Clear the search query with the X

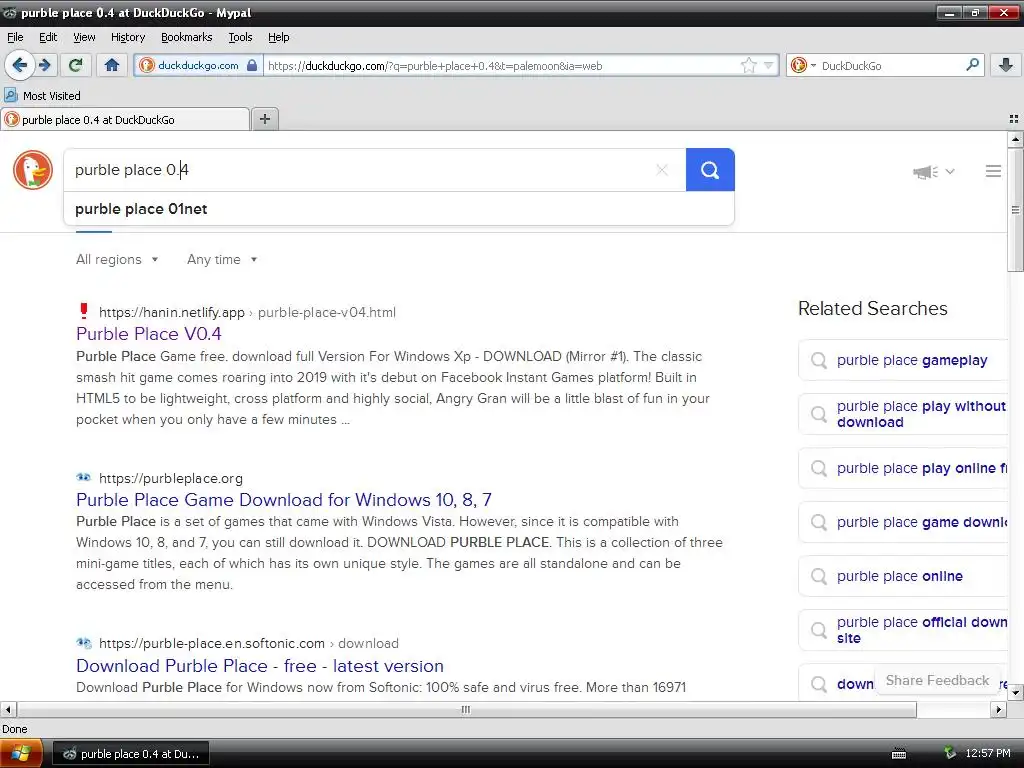click(x=662, y=170)
